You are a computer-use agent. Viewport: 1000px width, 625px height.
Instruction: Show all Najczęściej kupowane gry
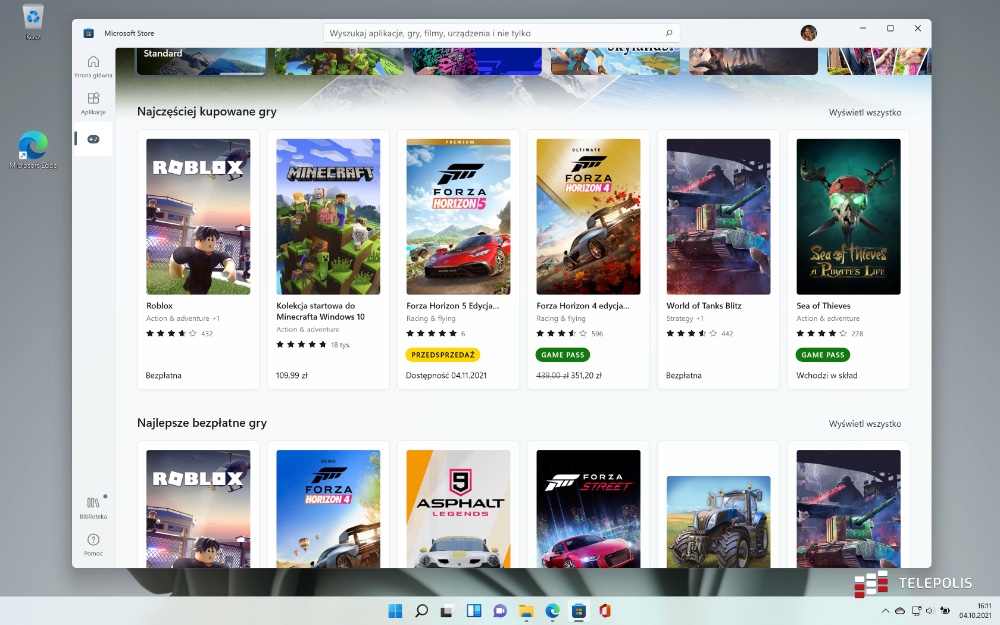865,112
